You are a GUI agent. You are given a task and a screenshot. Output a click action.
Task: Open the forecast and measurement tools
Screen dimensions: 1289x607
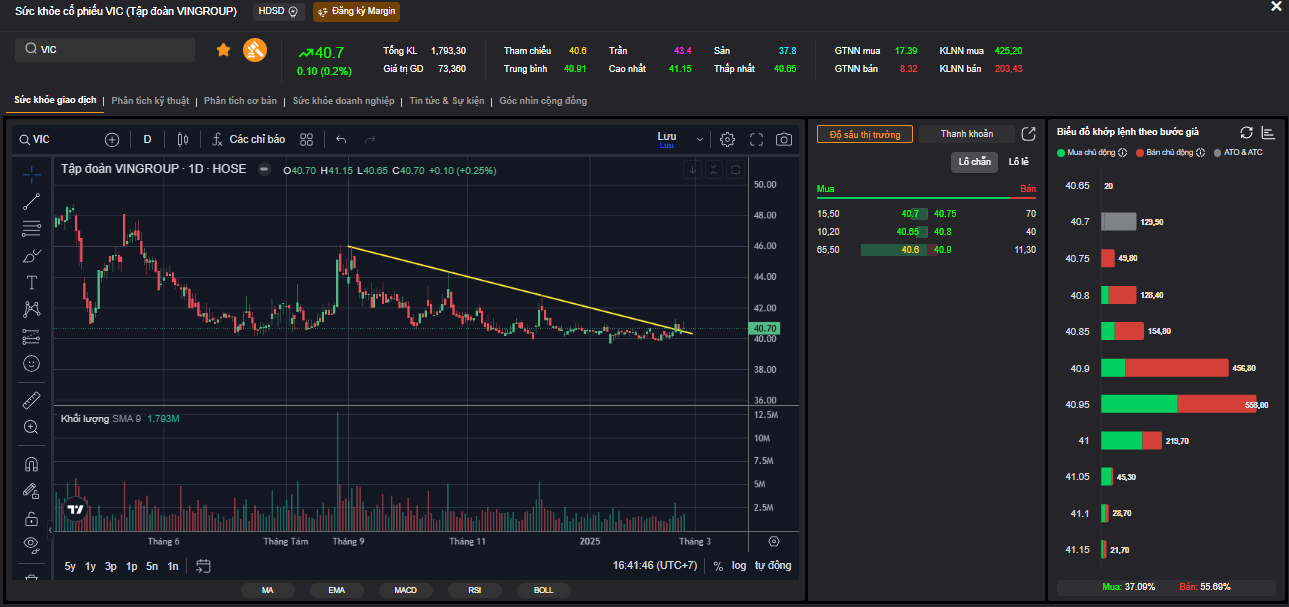[31, 336]
